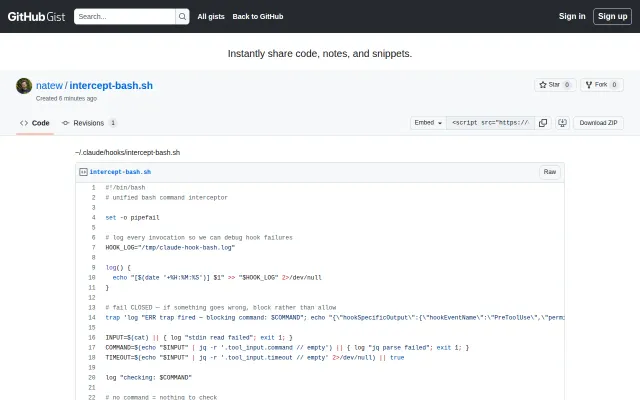Click the revisions count badge
The height and width of the screenshot is (400, 640).
pyautogui.click(x=113, y=123)
